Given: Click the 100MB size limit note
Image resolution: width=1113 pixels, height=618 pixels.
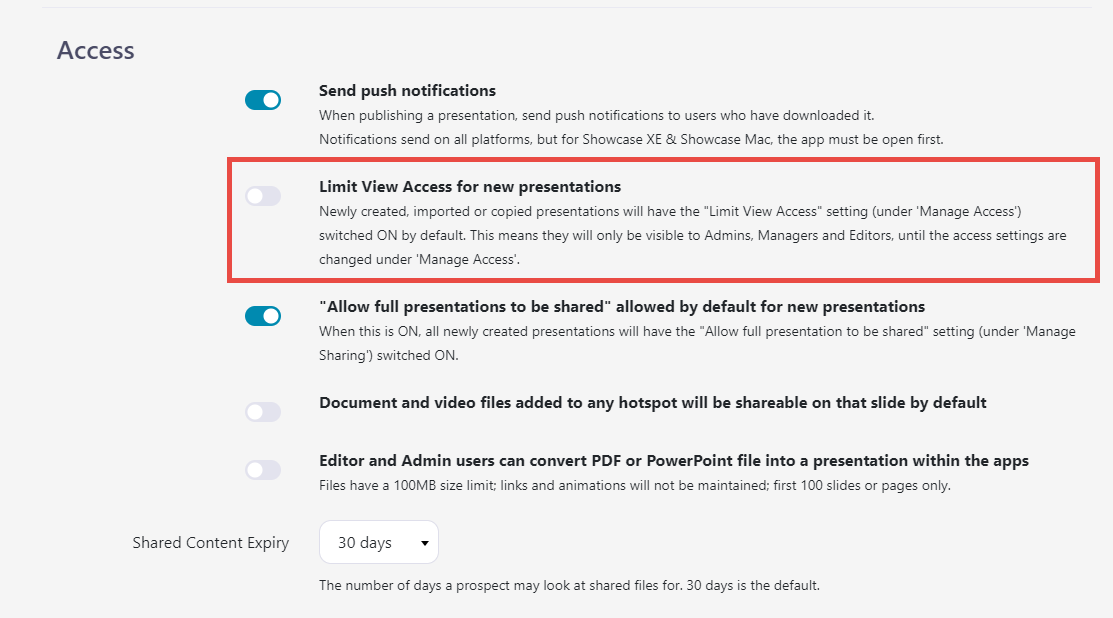Looking at the screenshot, I should pyautogui.click(x=634, y=486).
